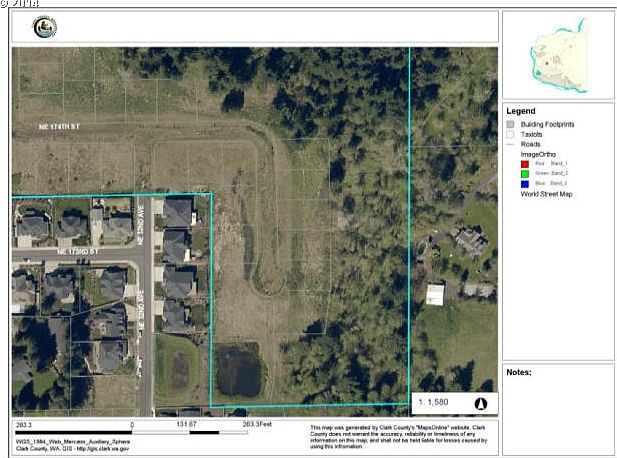Click the 263.3Feet scale bar label
Viewport: 617px width, 458px height.
point(257,424)
